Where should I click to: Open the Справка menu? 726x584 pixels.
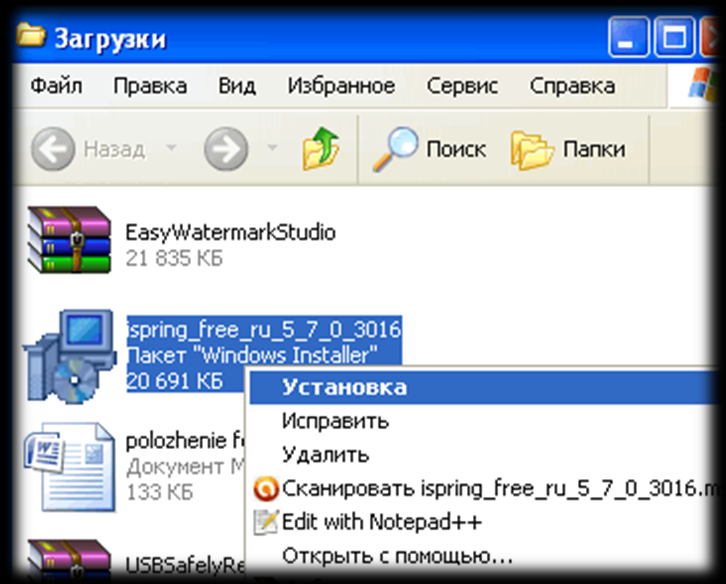click(572, 86)
